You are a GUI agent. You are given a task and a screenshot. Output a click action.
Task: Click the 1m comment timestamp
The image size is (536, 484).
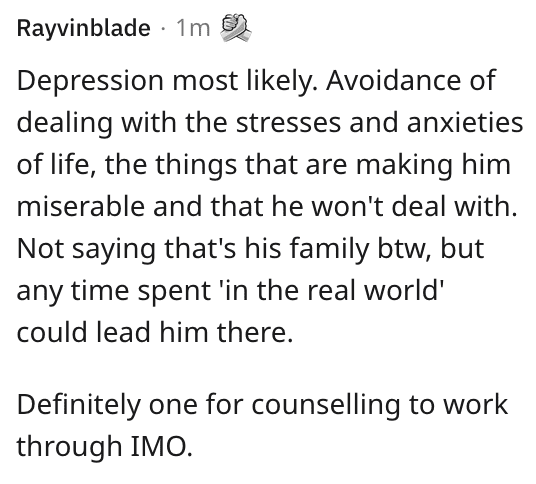(x=193, y=28)
